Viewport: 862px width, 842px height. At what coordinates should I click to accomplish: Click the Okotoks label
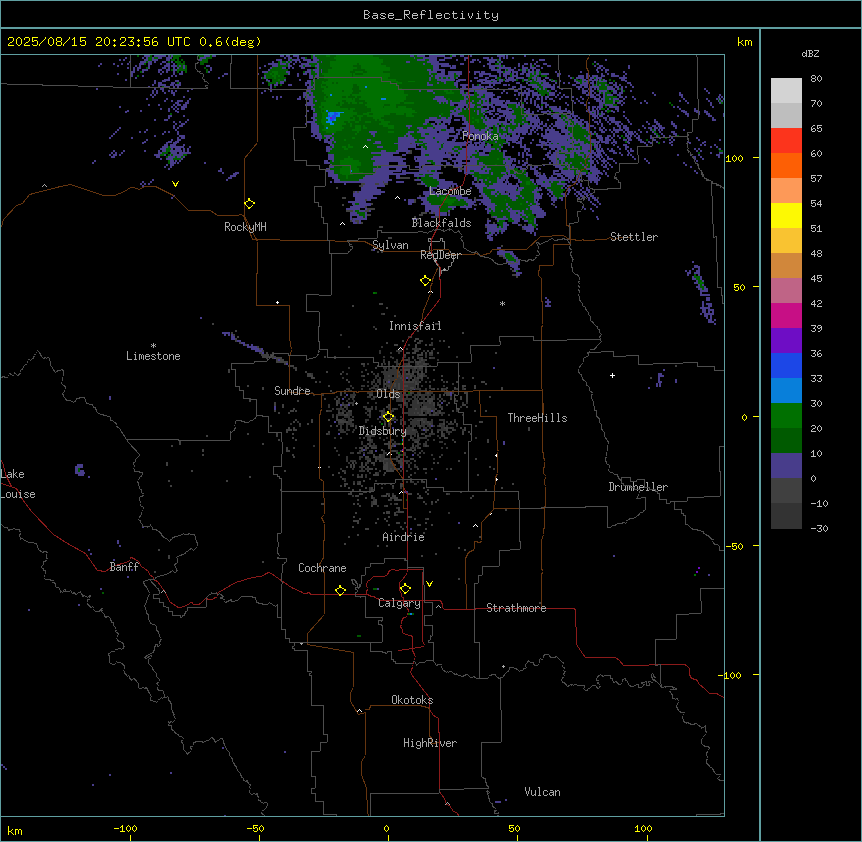[x=412, y=700]
